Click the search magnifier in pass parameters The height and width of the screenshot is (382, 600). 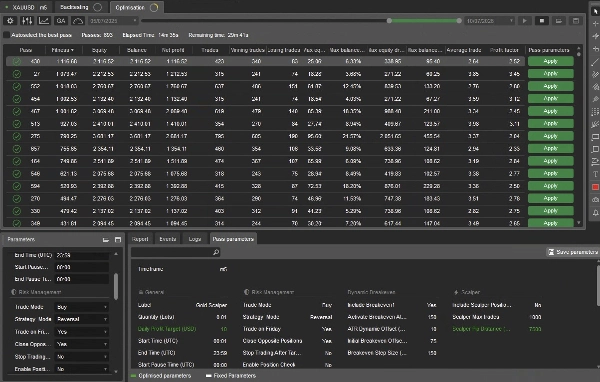(x=216, y=252)
